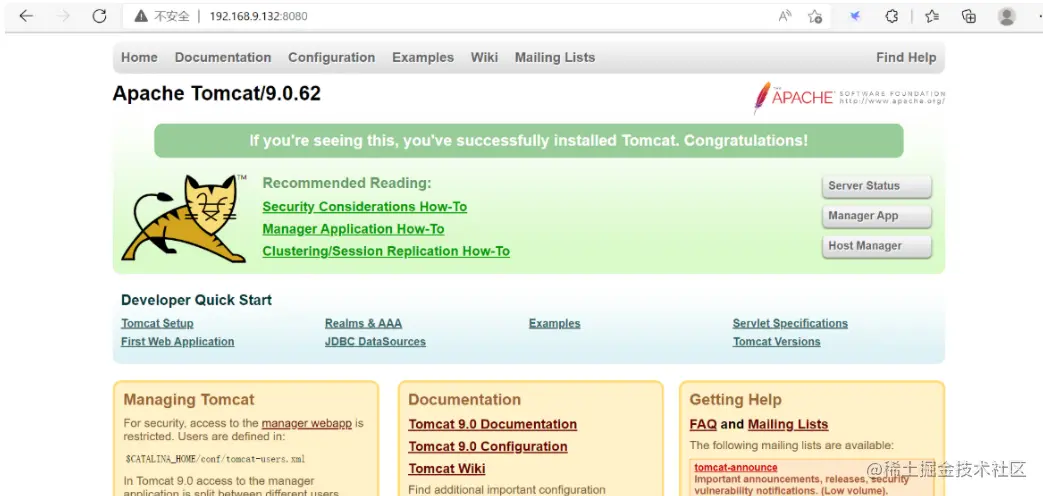Image resolution: width=1043 pixels, height=496 pixels.
Task: Open the collections icon
Action: [x=969, y=17]
